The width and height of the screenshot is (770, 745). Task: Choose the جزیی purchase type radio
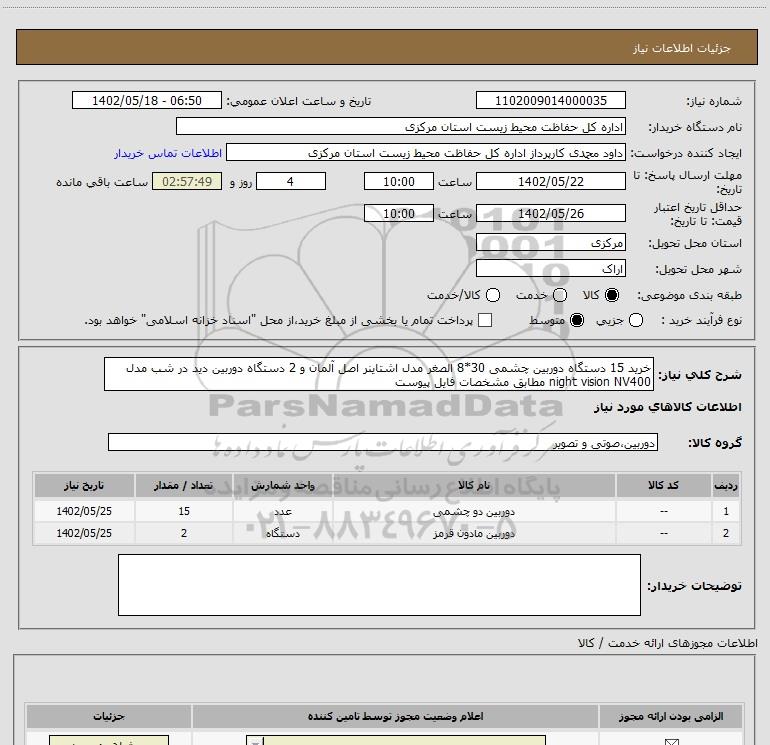[x=636, y=320]
